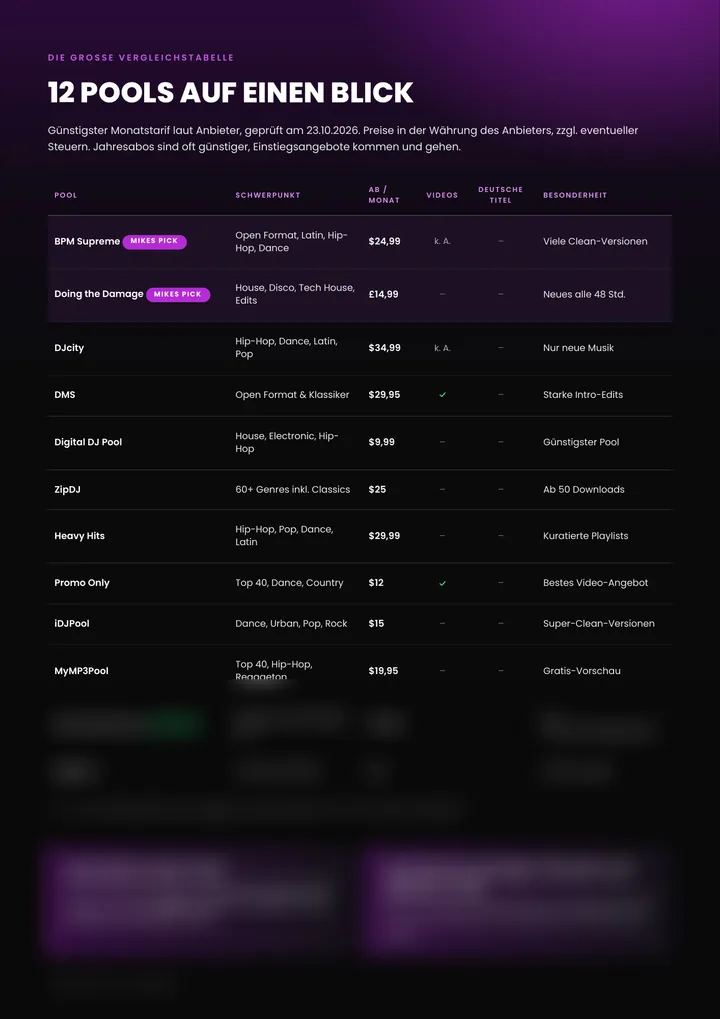Click 'k. A.' in the DJcity row
This screenshot has height=1019, width=720.
(x=442, y=348)
